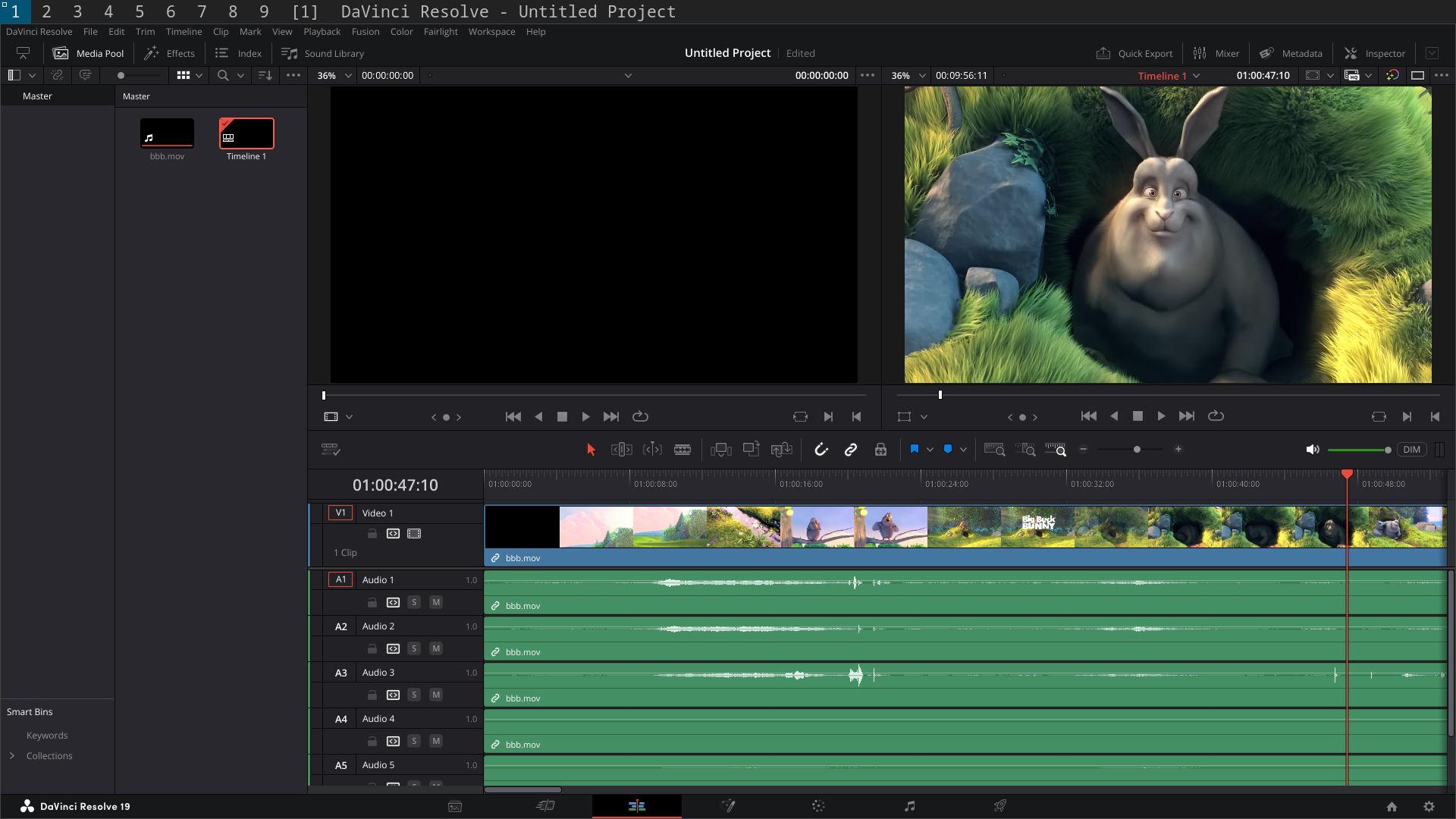
Task: Select the Dynamic Trim Mode tool
Action: tap(652, 450)
